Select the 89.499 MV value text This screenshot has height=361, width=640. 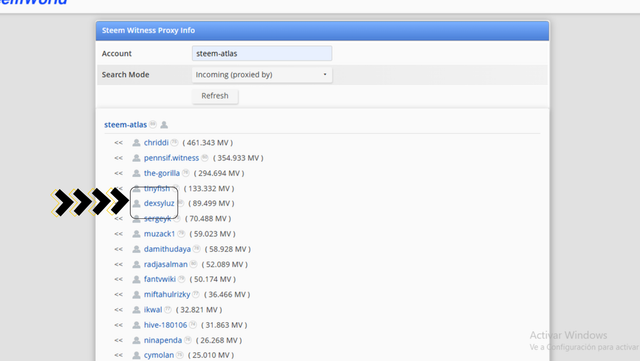[x=211, y=203]
